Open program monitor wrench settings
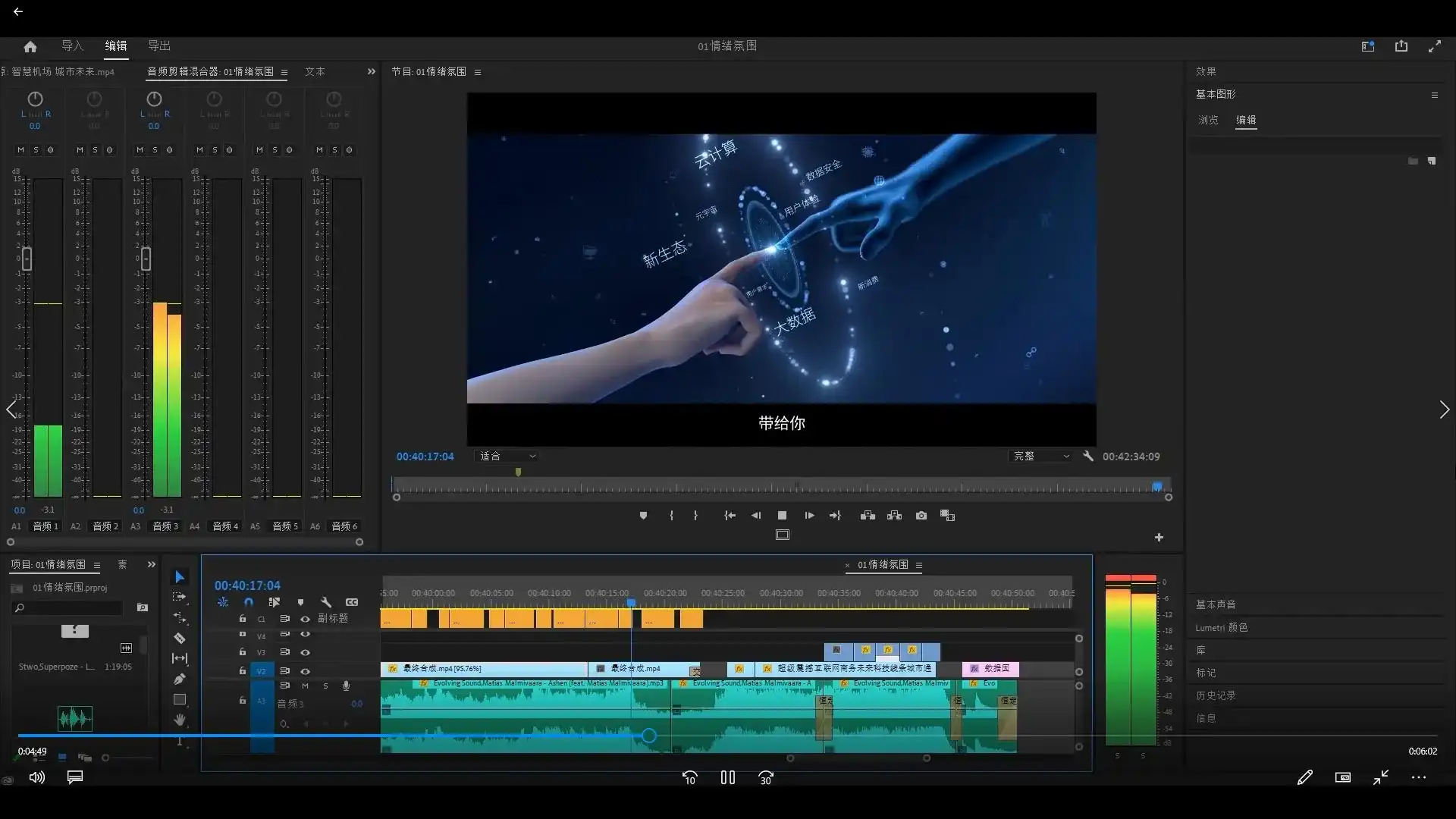Screen dimensions: 1456x819 pyautogui.click(x=1088, y=456)
